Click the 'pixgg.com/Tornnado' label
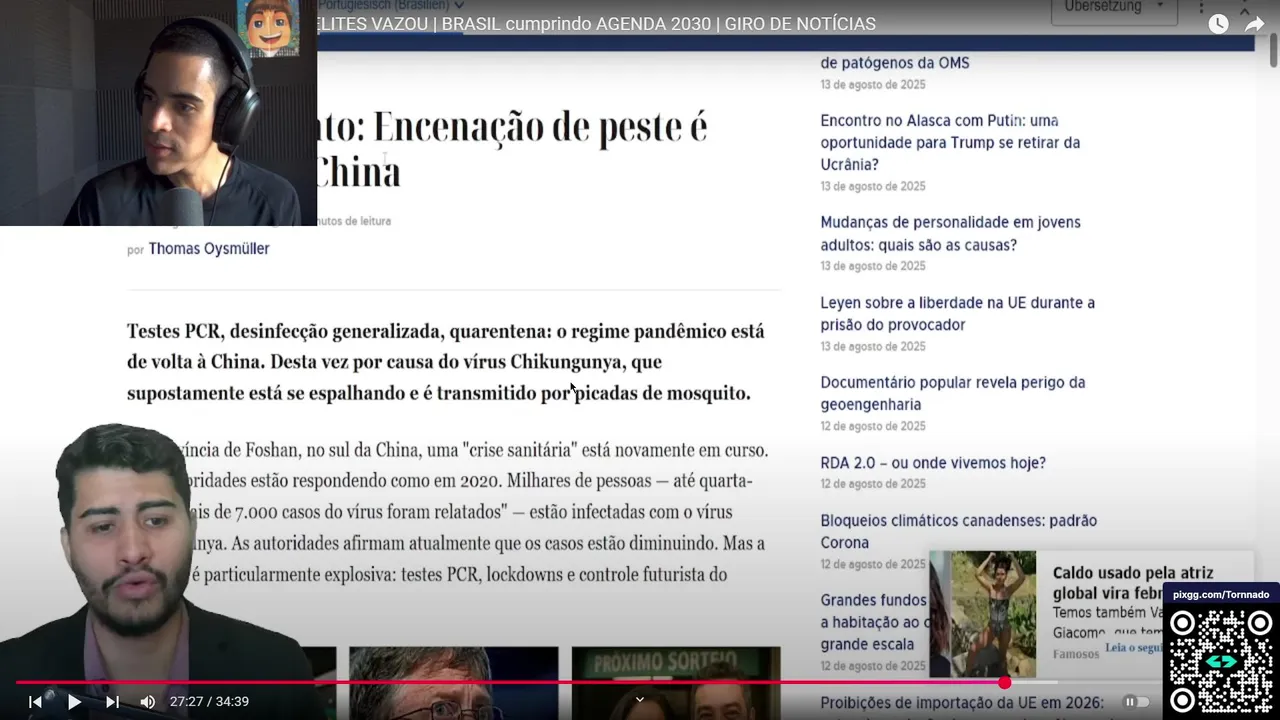Viewport: 1280px width, 720px height. [1221, 594]
